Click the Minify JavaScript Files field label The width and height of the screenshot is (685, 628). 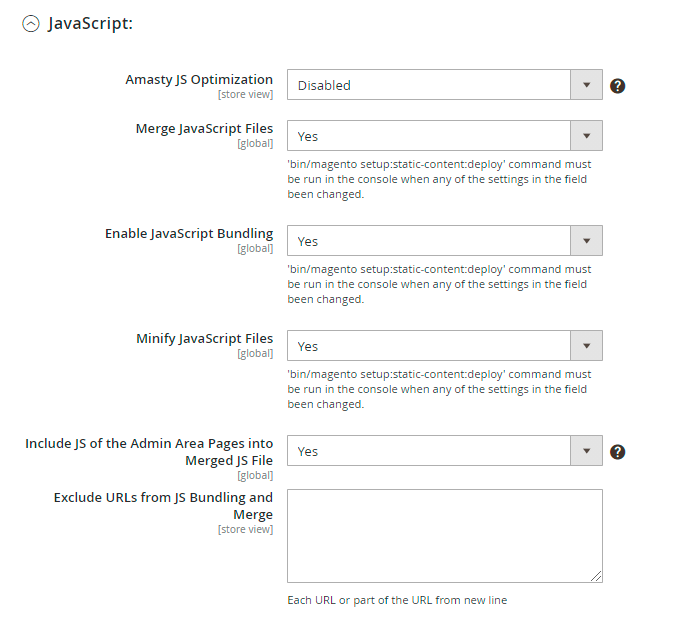tap(204, 339)
